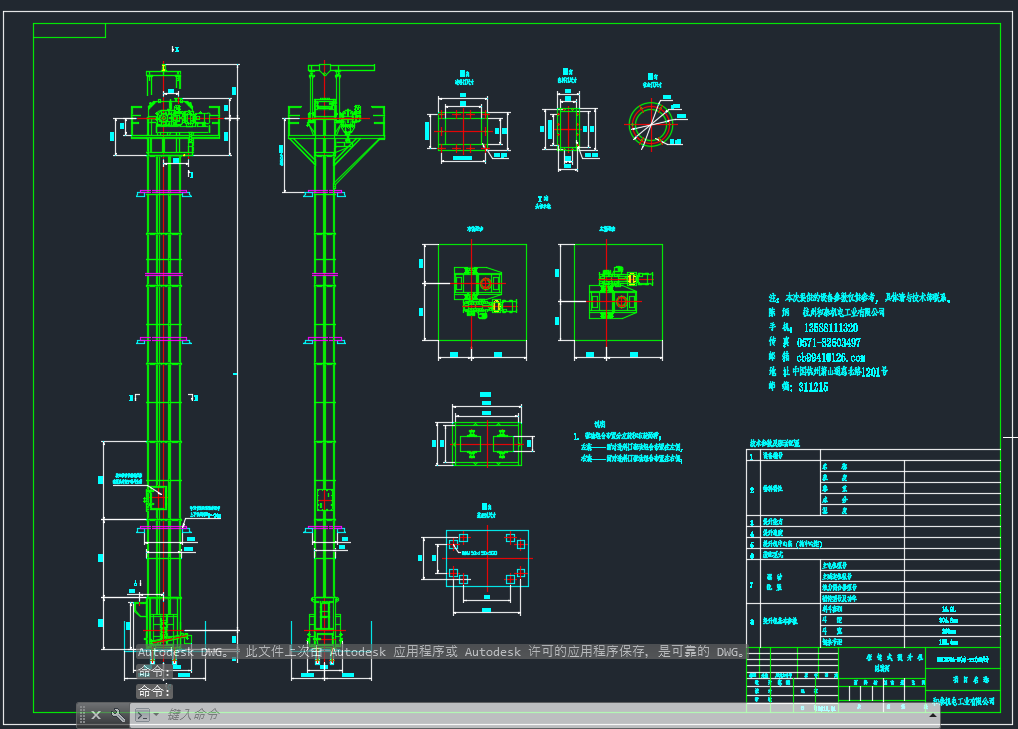Click the postal code 311215 text
The width and height of the screenshot is (1018, 729).
tap(813, 387)
